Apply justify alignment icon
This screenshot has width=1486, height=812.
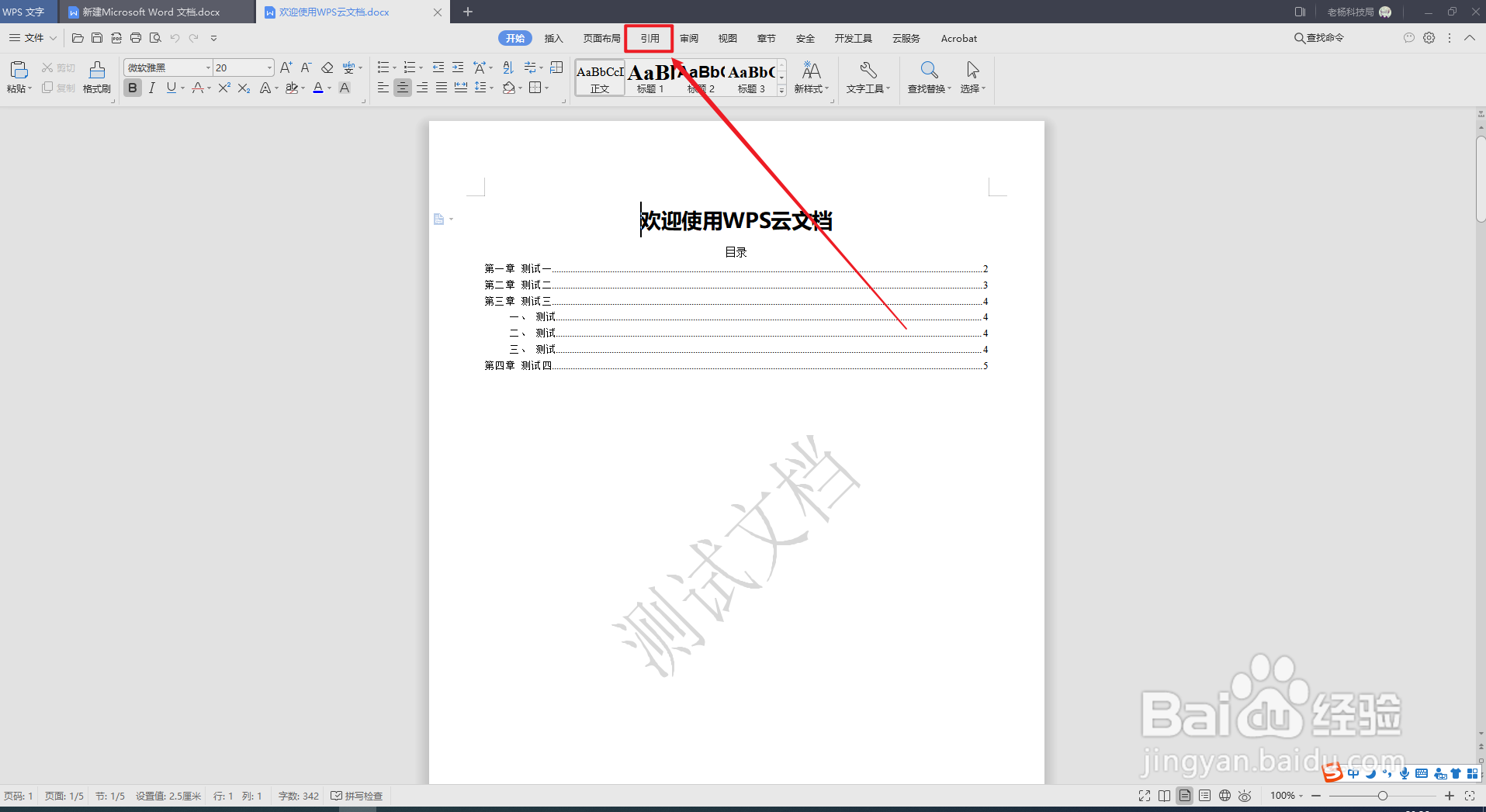pos(442,88)
